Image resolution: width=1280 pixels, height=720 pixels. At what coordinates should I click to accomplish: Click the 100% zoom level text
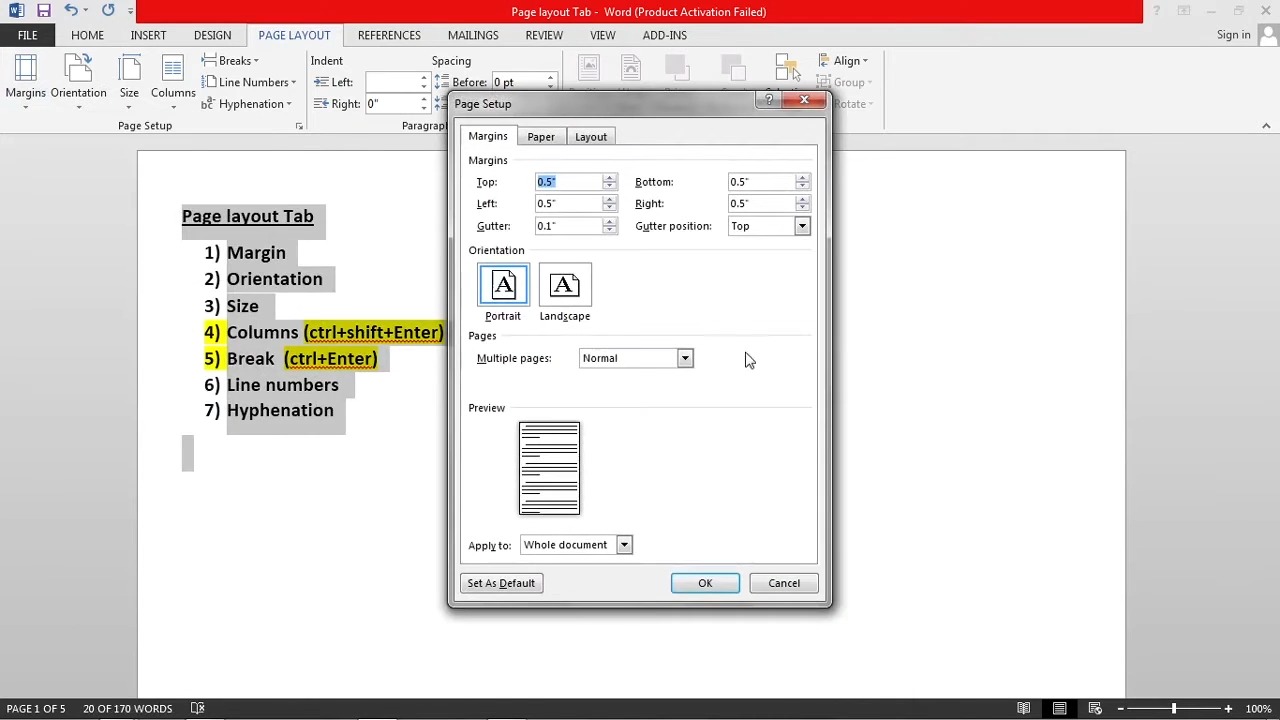(1258, 709)
